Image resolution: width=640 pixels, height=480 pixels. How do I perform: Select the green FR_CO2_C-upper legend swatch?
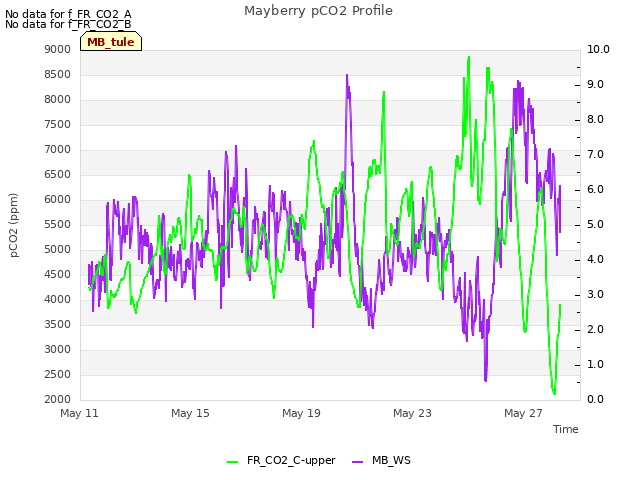coord(232,462)
